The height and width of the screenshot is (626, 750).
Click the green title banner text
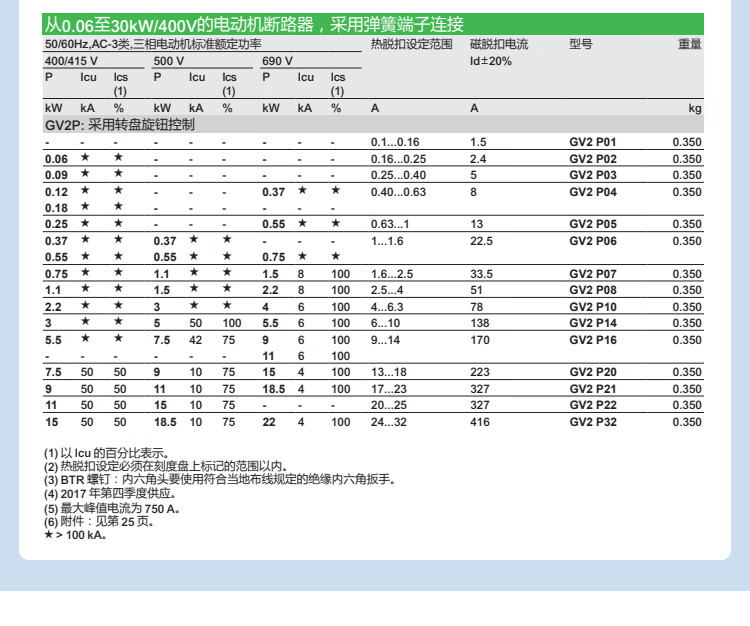pyautogui.click(x=254, y=24)
